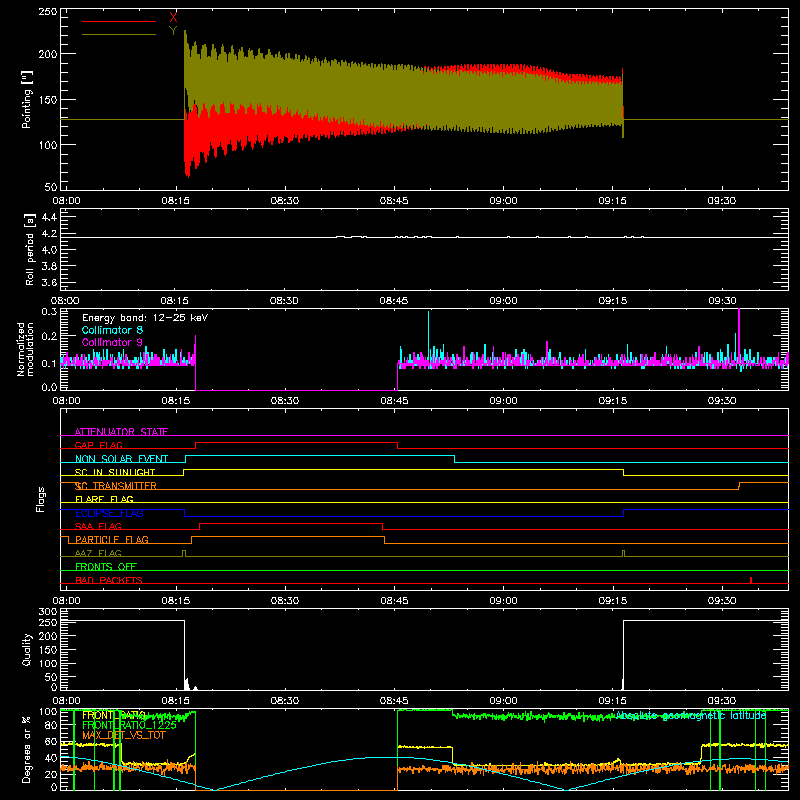This screenshot has height=800, width=800.
Task: Select the Collimator 8 legend entry
Action: [112, 330]
